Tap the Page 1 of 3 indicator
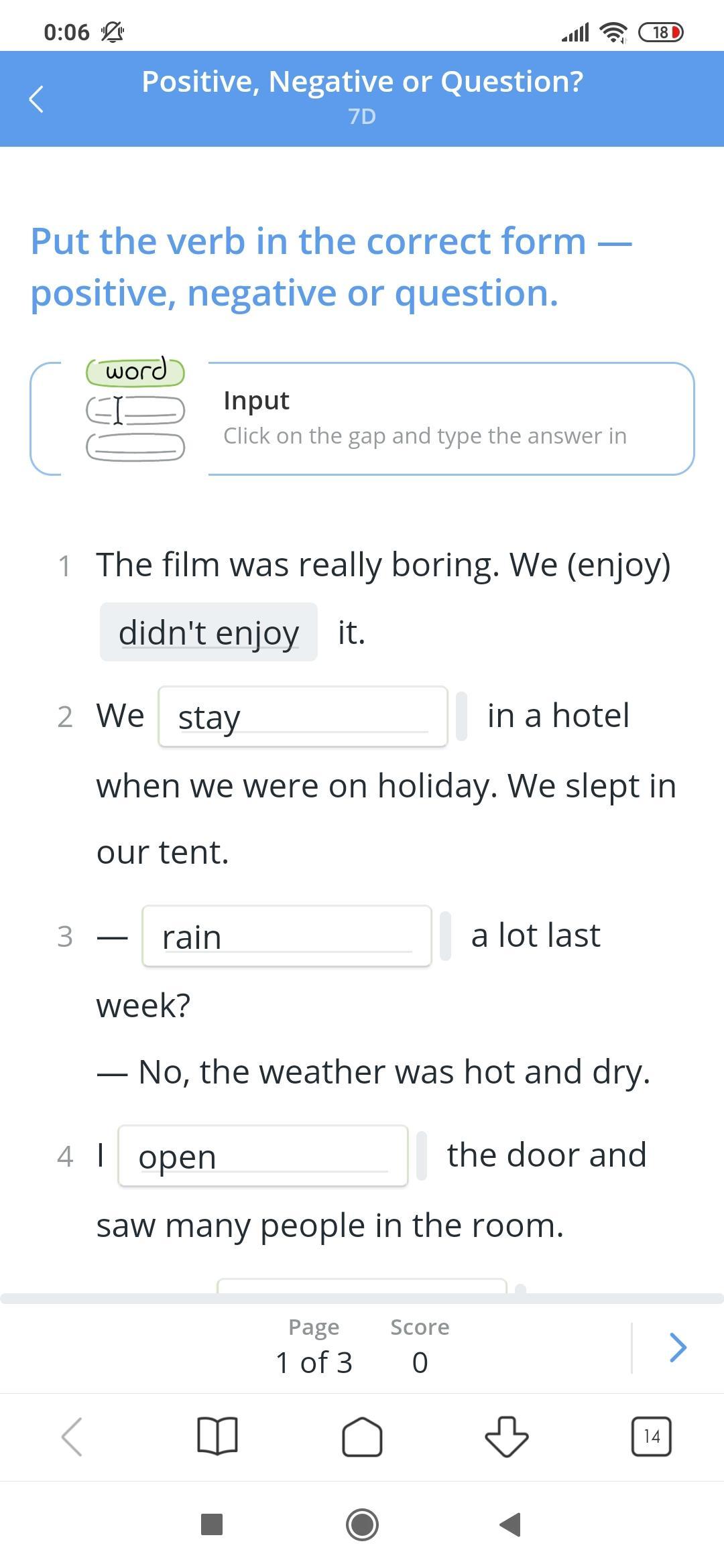724x1568 pixels. (x=314, y=1347)
